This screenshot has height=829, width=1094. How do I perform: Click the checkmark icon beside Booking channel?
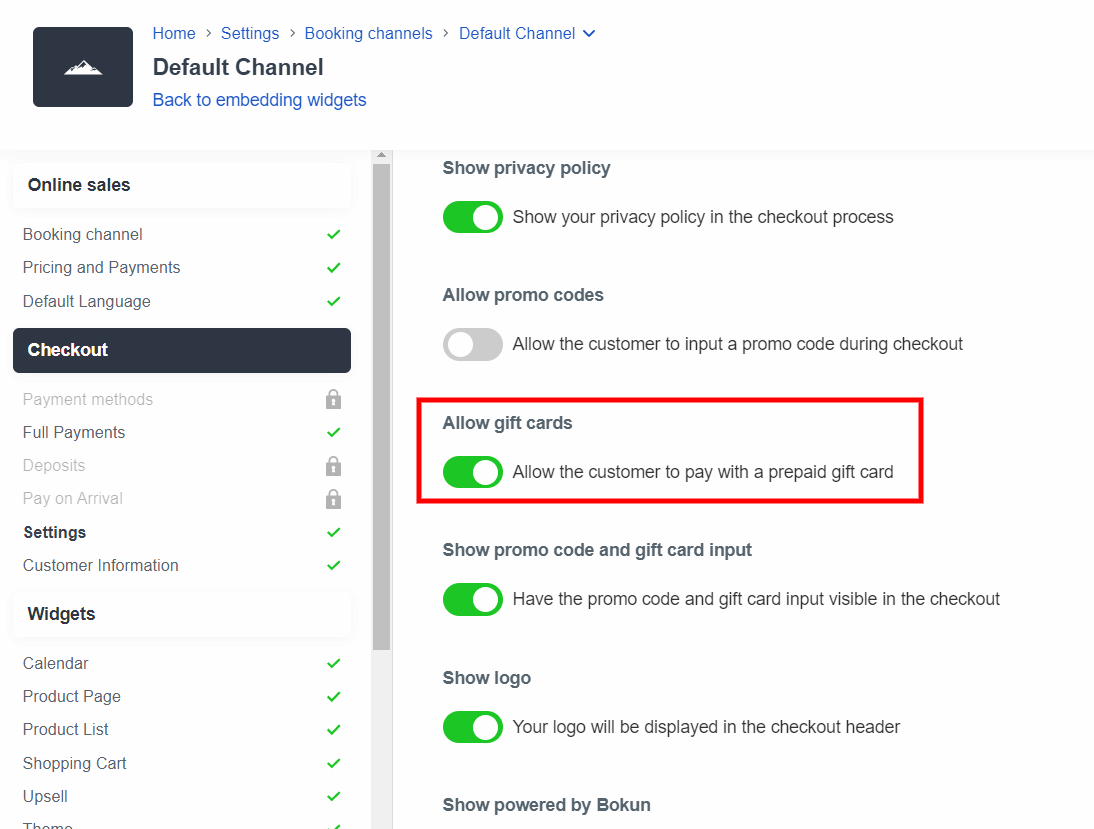click(334, 234)
